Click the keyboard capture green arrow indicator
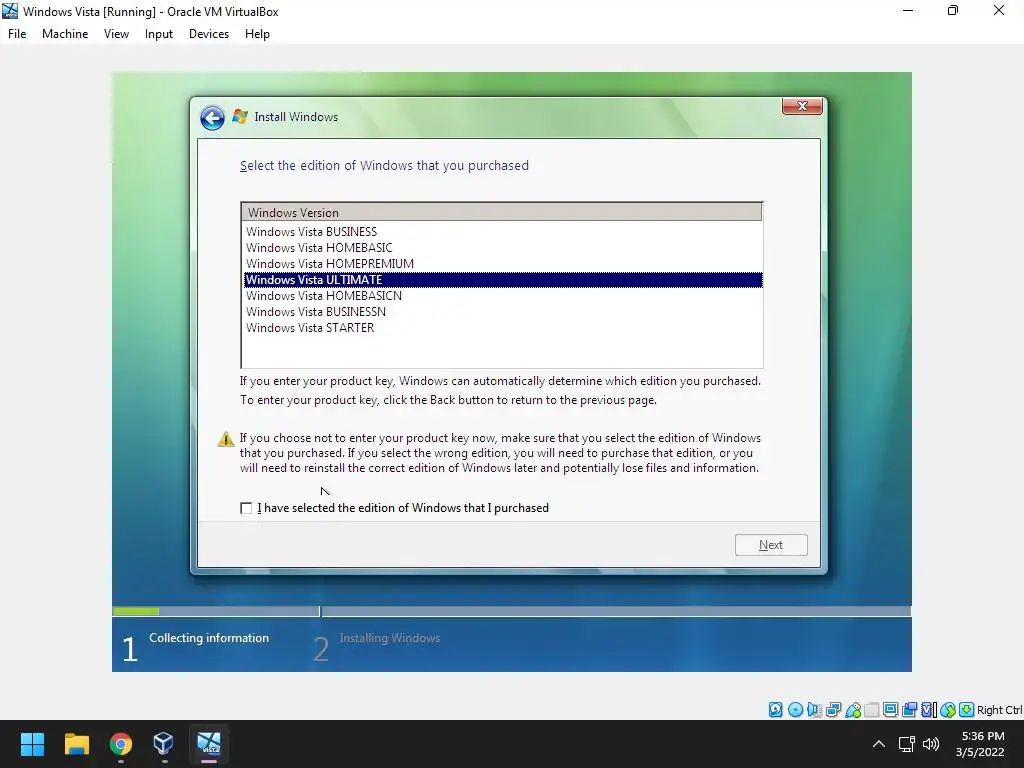Image resolution: width=1024 pixels, height=768 pixels. [967, 710]
